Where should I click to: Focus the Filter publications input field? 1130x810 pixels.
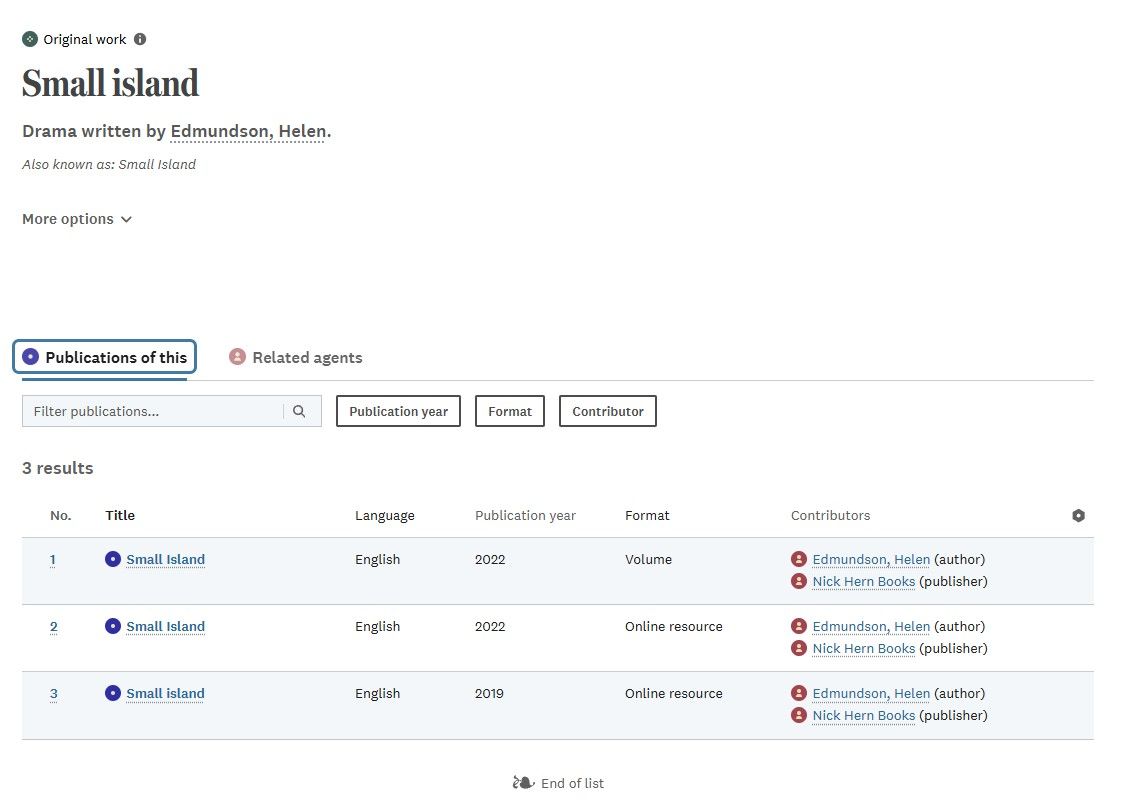click(x=153, y=411)
